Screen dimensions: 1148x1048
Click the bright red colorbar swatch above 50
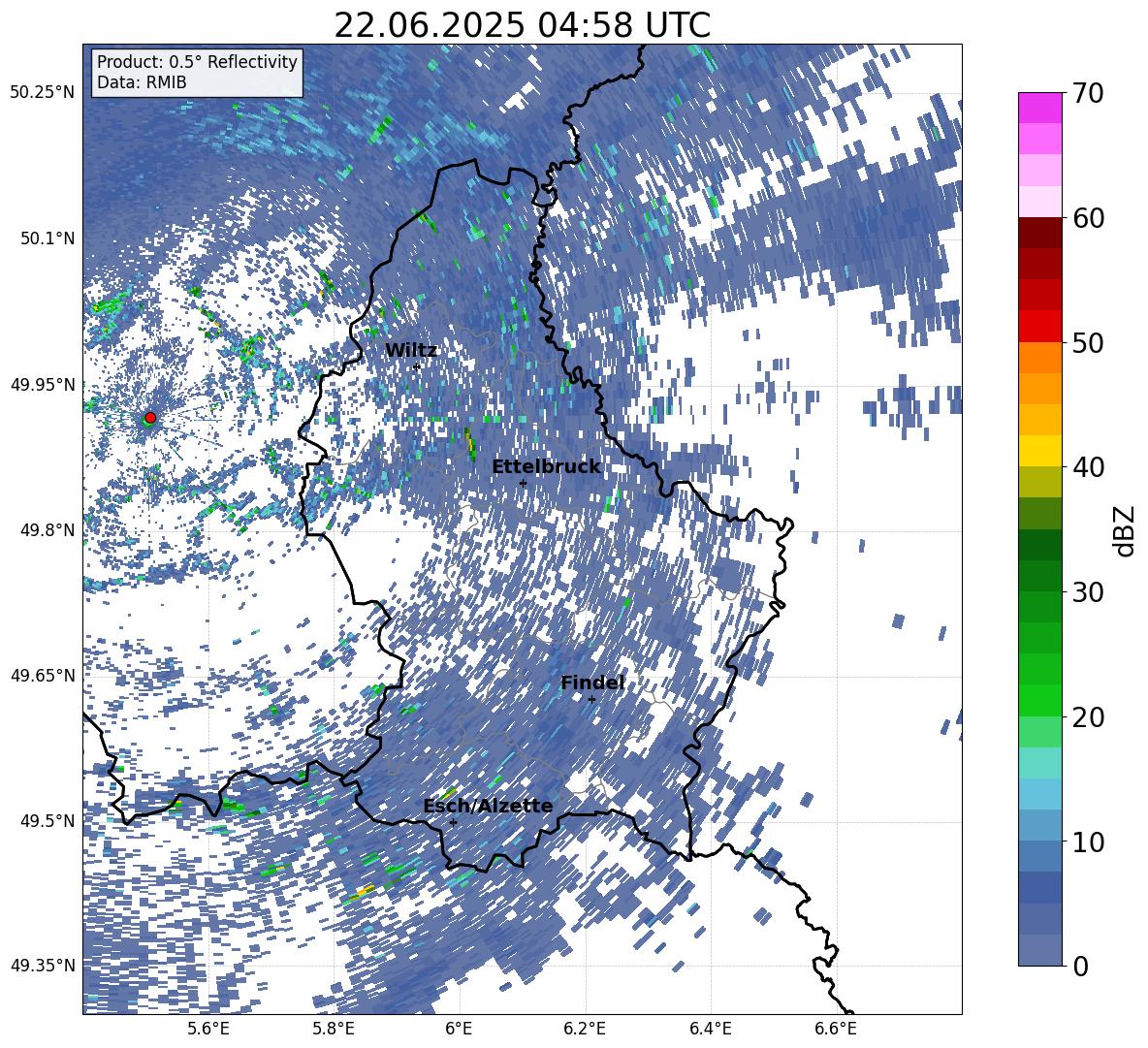tap(1039, 327)
